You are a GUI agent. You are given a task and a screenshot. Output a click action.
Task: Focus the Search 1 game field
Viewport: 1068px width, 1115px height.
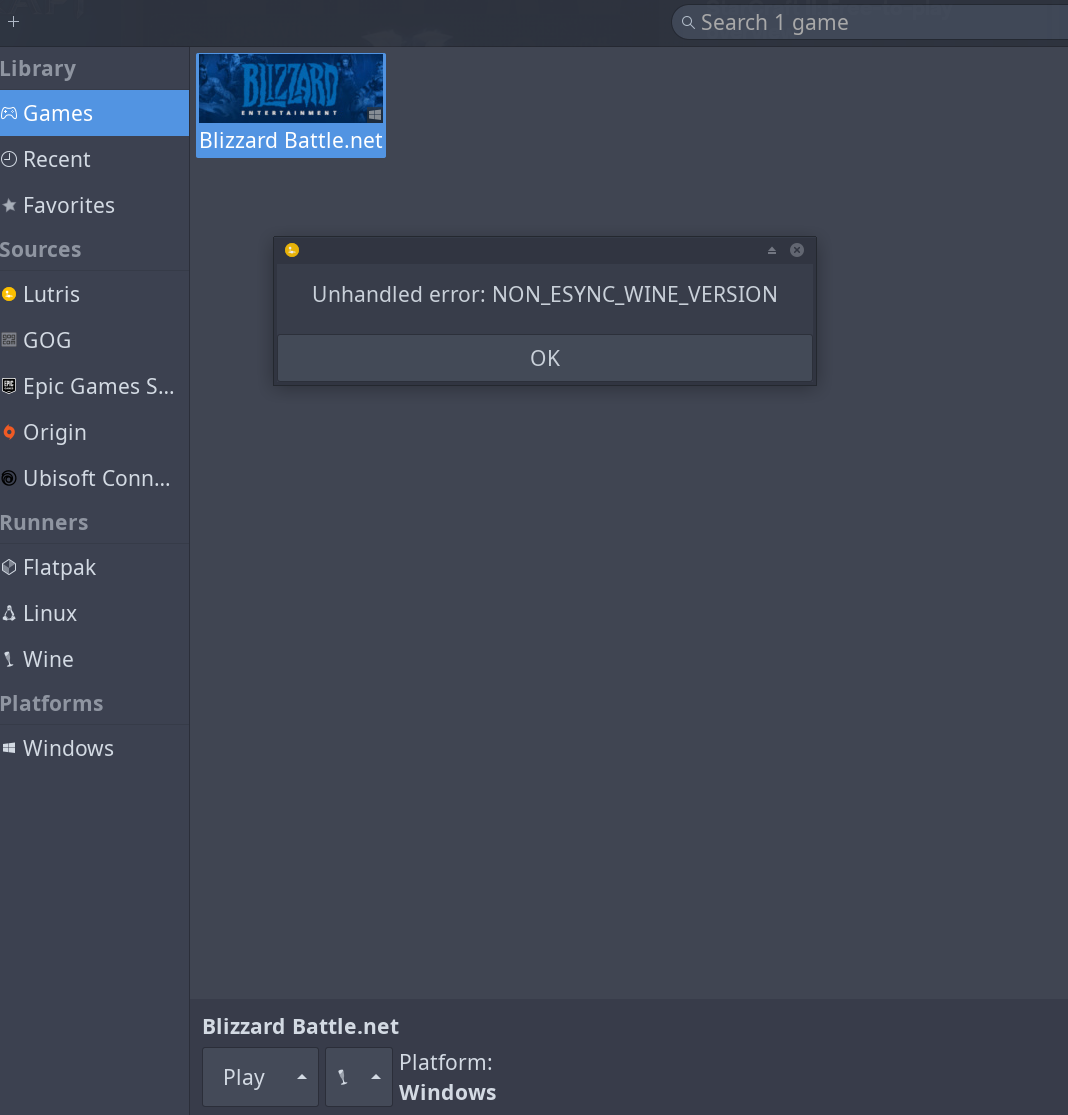(x=869, y=23)
